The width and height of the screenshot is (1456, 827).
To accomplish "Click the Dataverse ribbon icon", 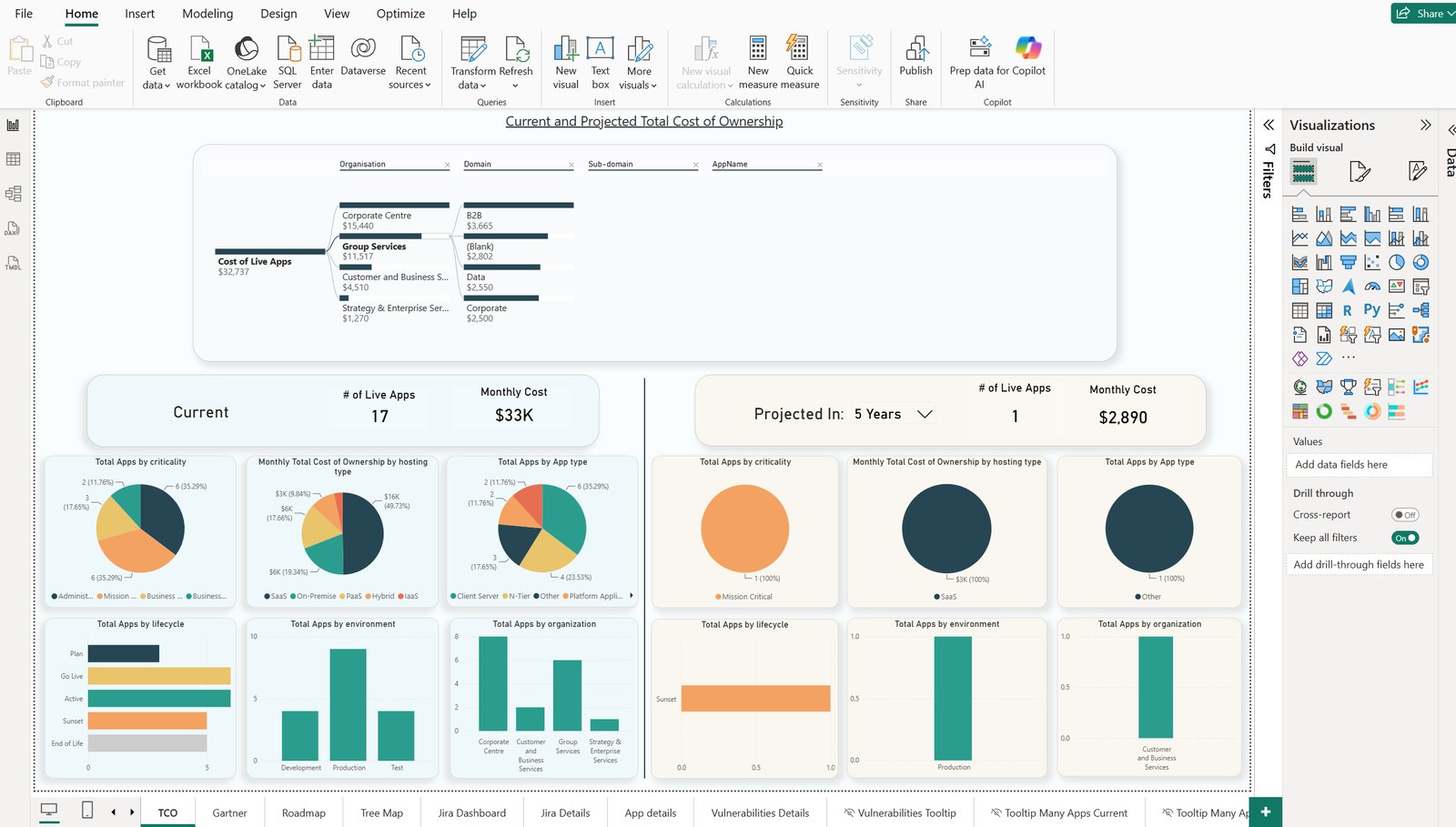I will tap(363, 56).
